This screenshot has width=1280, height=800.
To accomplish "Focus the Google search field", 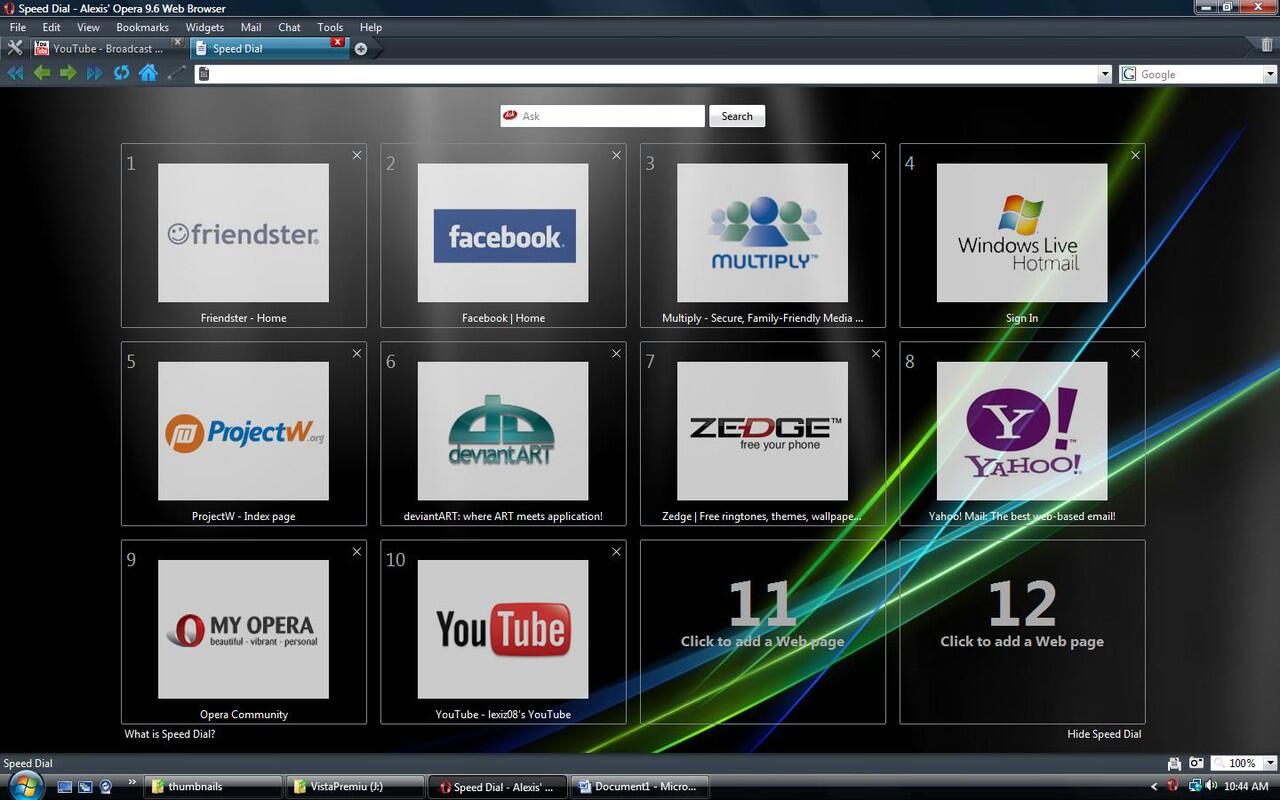I will click(x=1200, y=74).
